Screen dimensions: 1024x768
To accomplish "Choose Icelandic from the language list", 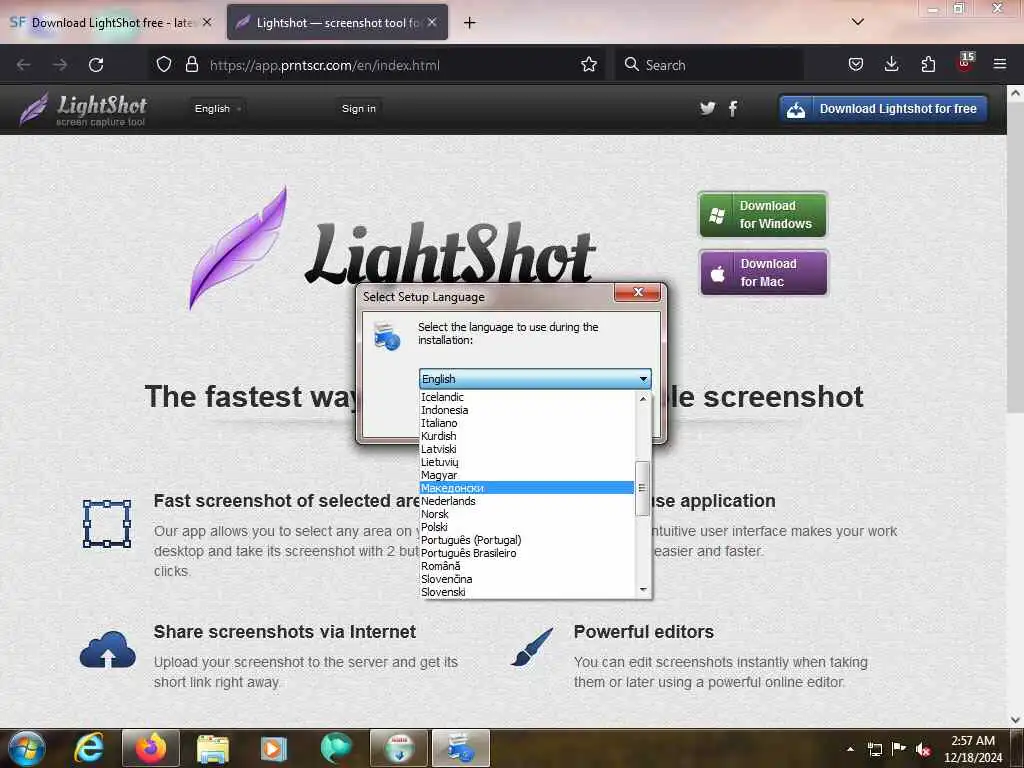I will click(526, 397).
